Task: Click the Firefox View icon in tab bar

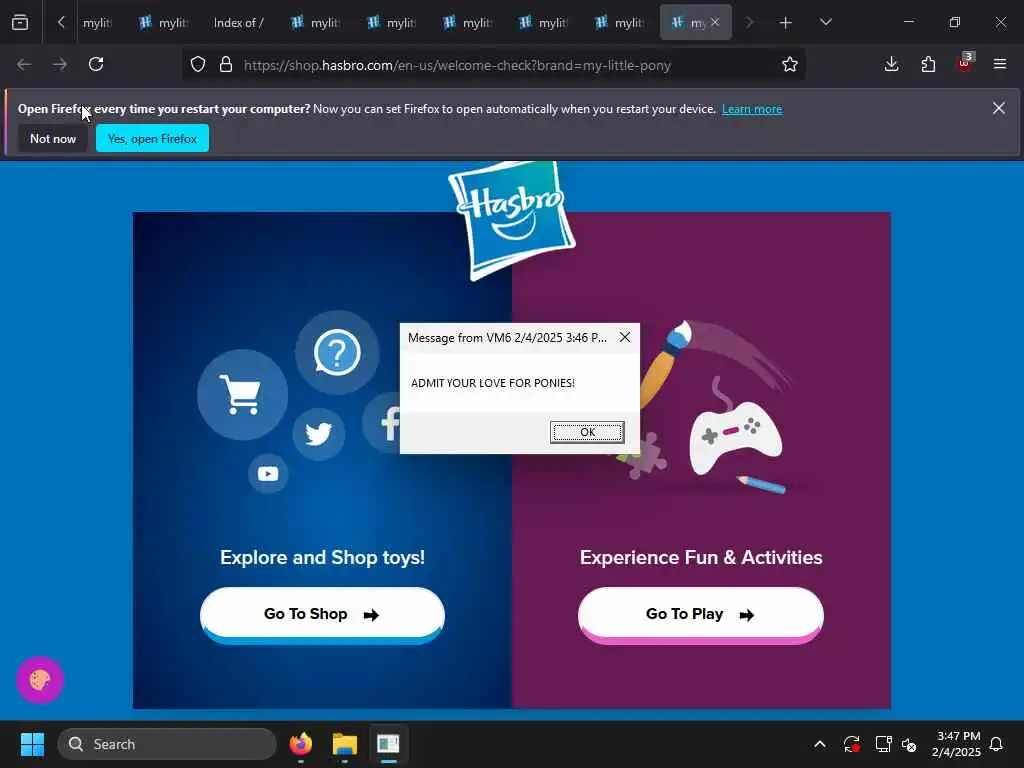Action: (20, 22)
